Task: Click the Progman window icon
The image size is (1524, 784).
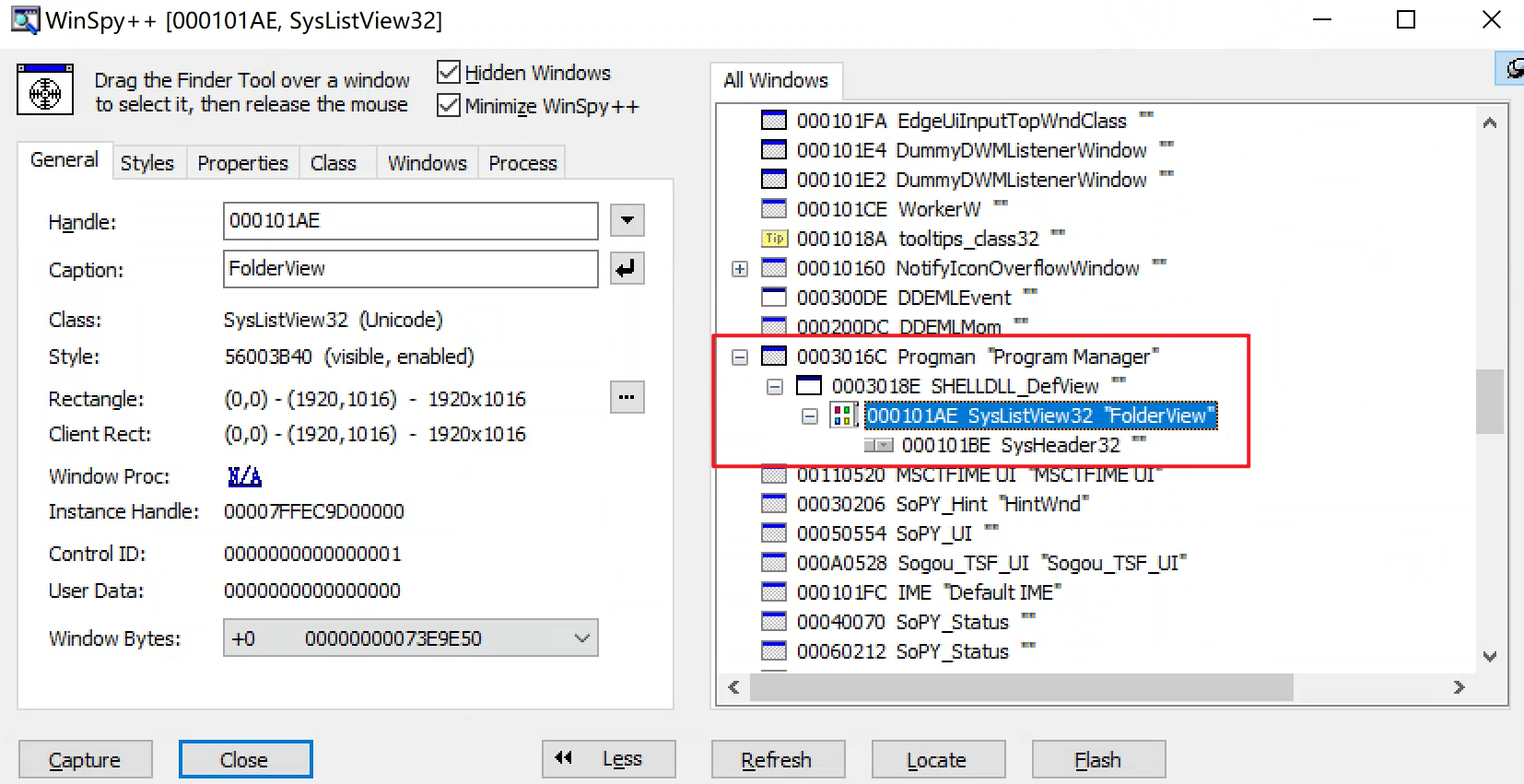Action: (x=774, y=357)
